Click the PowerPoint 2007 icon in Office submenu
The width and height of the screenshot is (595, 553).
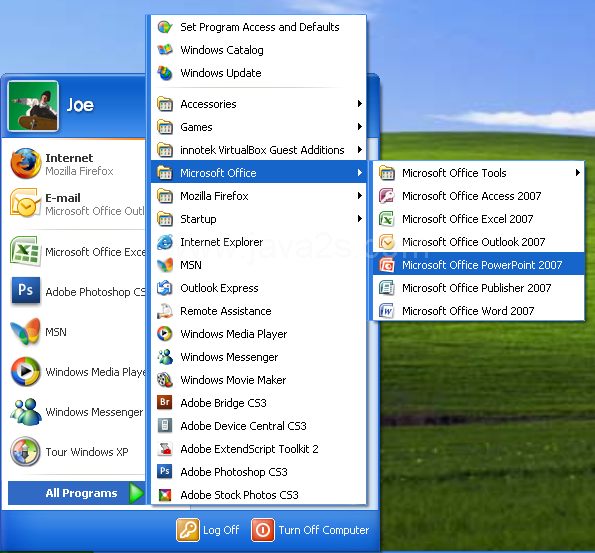[x=387, y=265]
